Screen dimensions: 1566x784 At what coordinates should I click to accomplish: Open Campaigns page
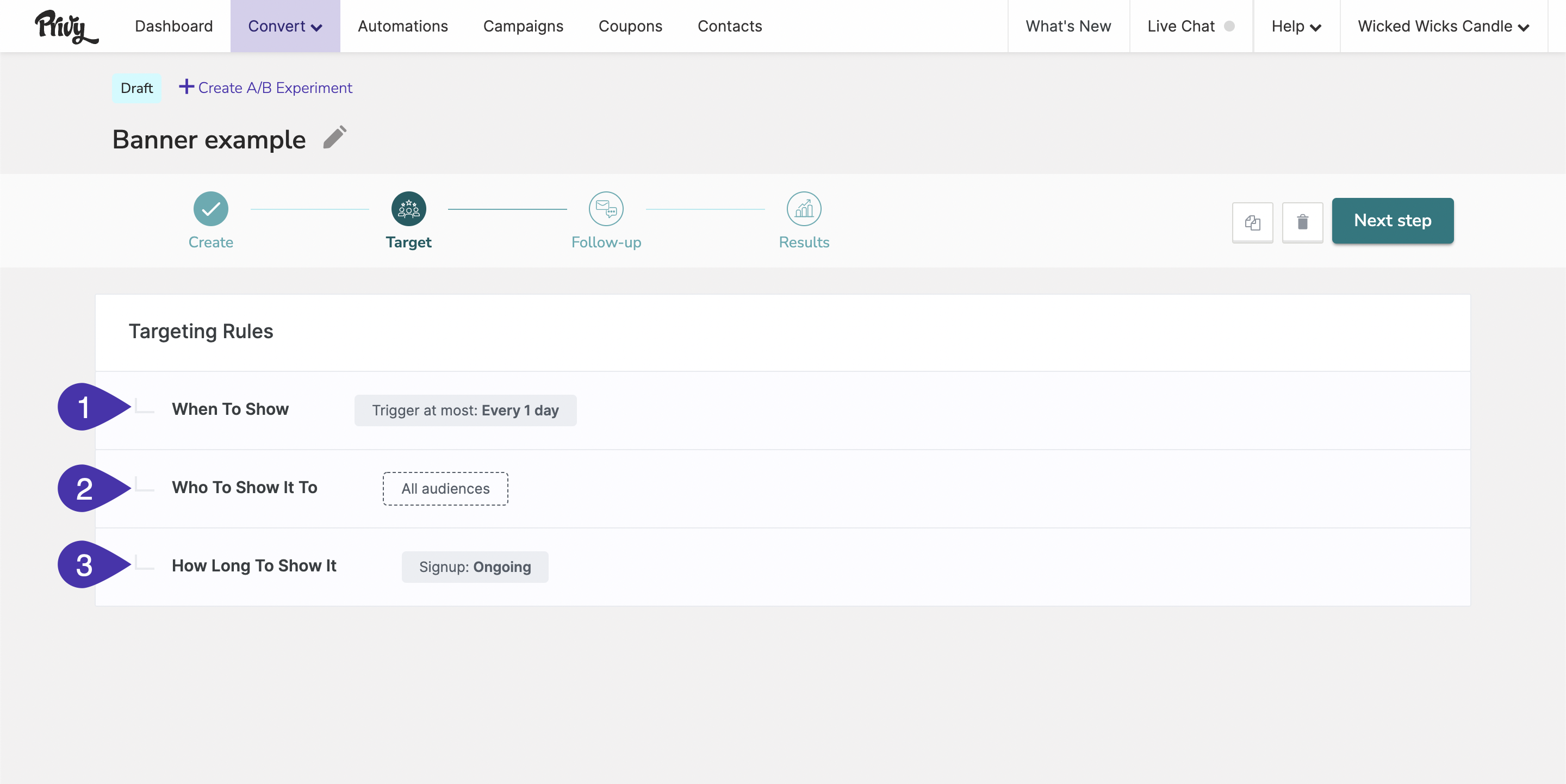[523, 26]
